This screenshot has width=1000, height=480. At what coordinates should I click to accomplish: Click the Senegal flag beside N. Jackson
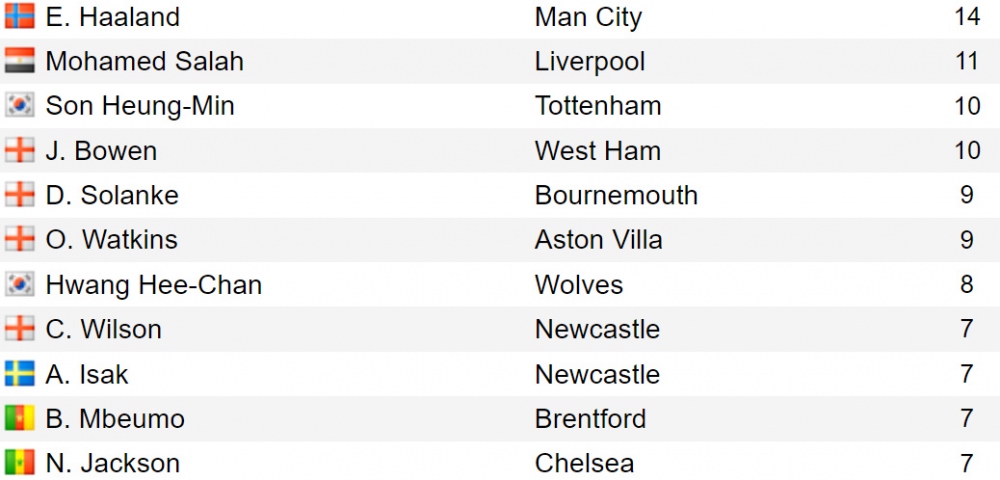19,463
